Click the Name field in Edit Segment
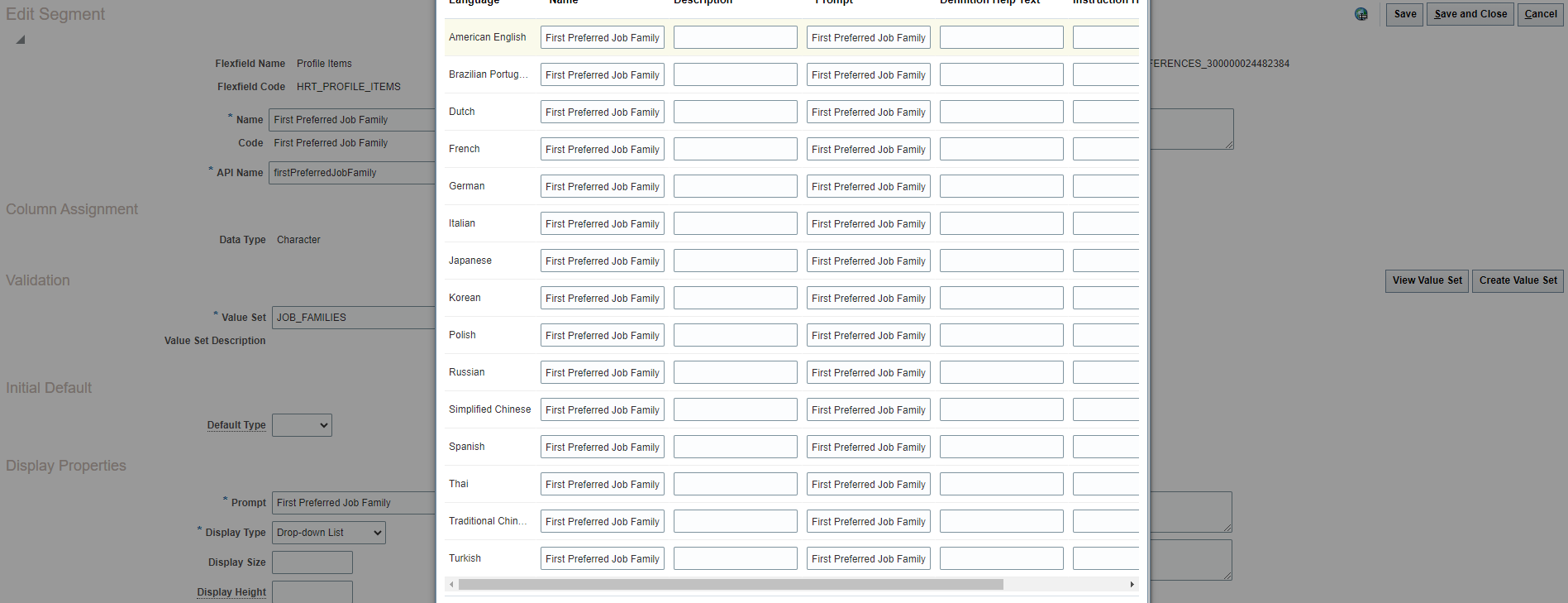 pyautogui.click(x=353, y=120)
